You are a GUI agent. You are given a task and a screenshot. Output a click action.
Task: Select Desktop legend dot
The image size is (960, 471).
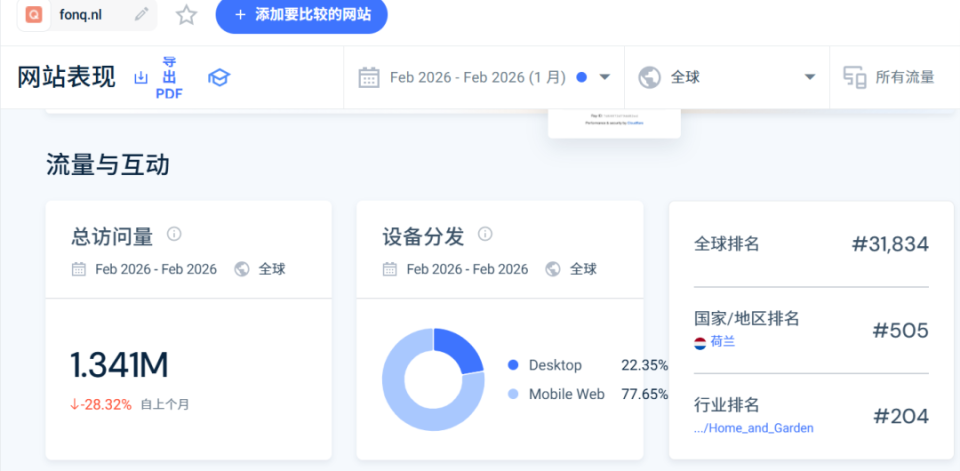(513, 365)
